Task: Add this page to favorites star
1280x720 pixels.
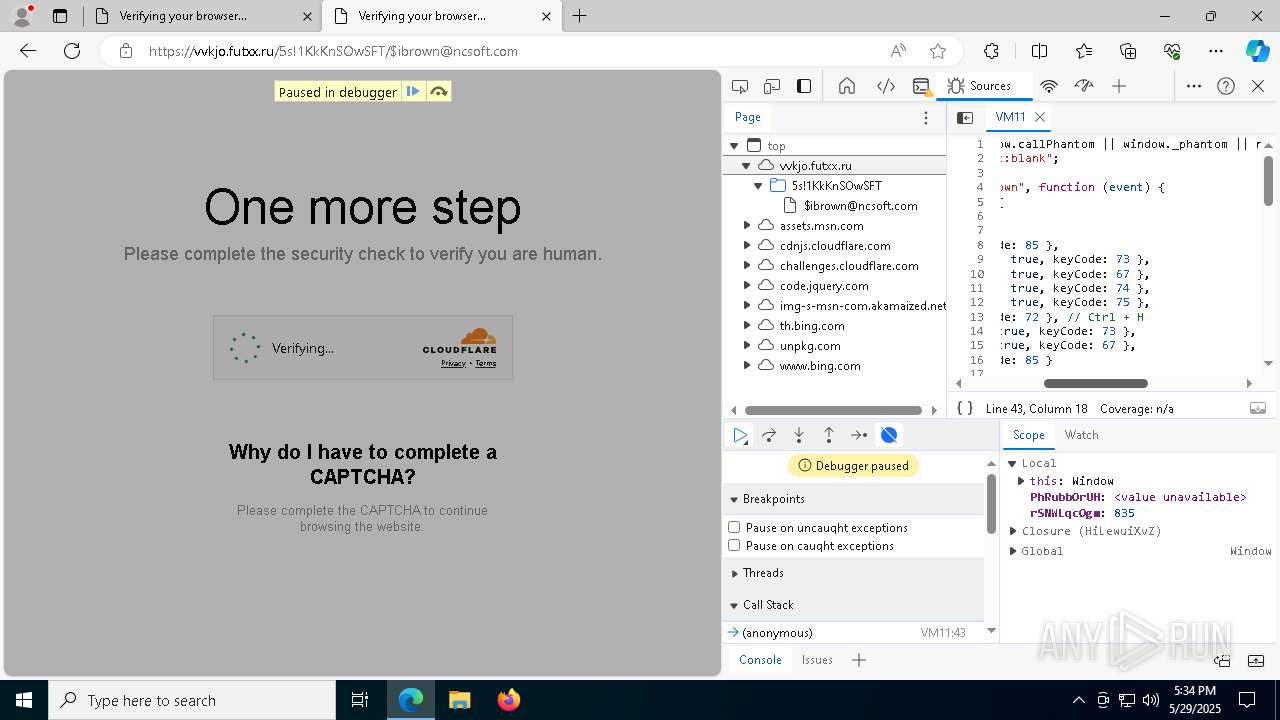Action: (937, 51)
